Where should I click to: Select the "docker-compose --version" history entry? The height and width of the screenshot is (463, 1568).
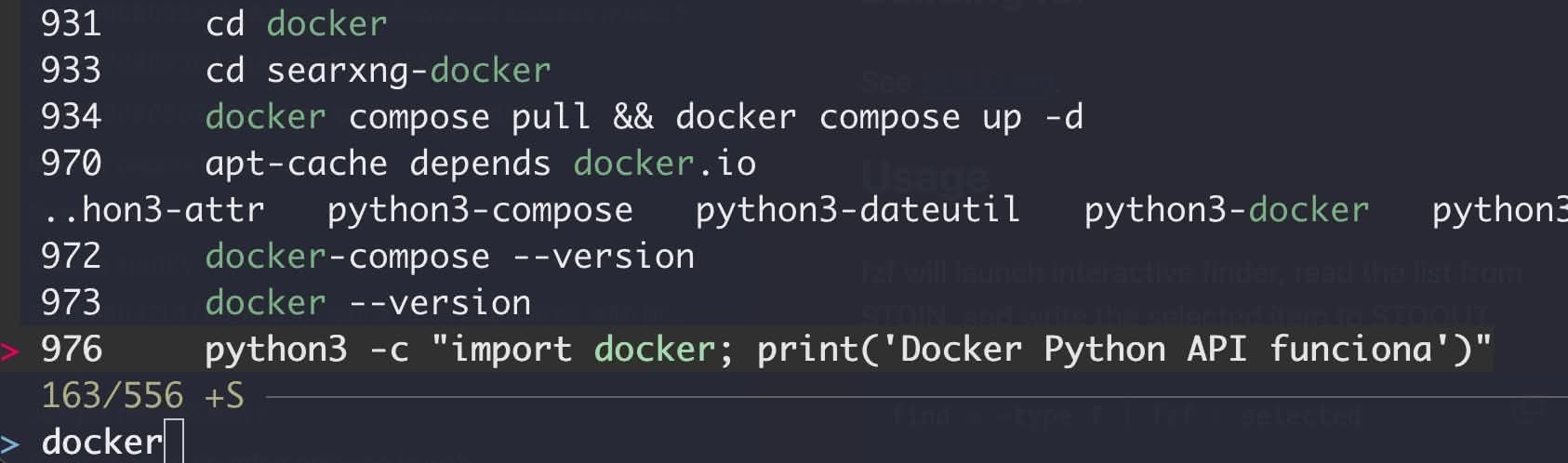449,257
